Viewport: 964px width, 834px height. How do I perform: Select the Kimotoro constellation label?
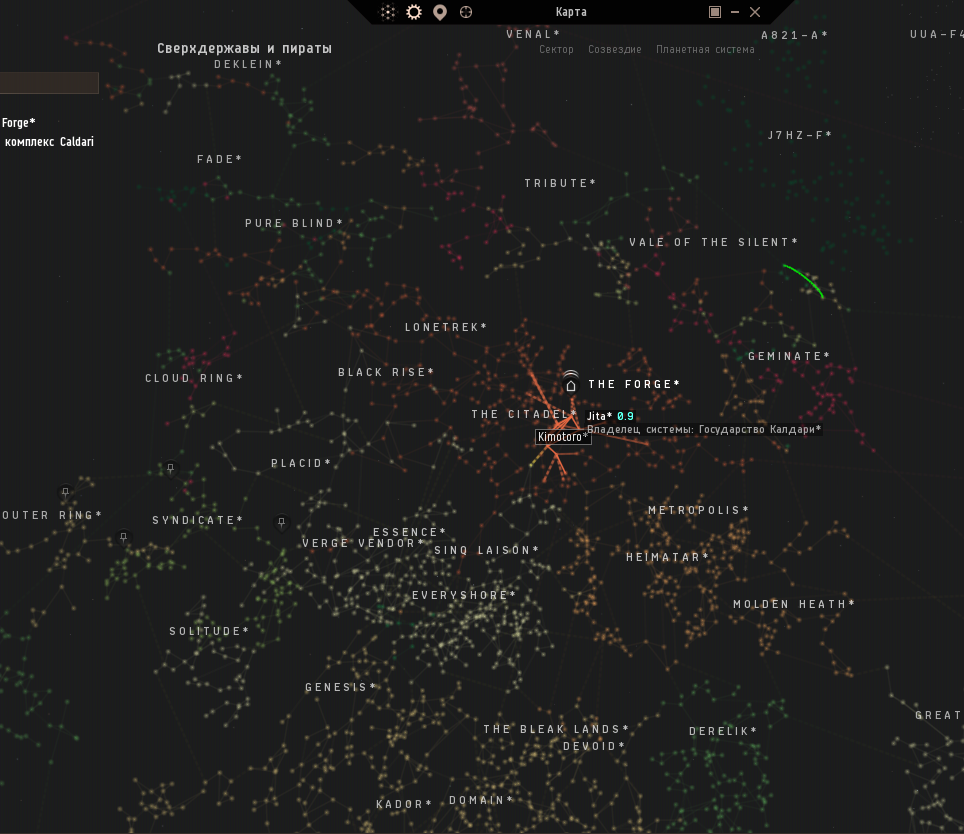(x=563, y=437)
